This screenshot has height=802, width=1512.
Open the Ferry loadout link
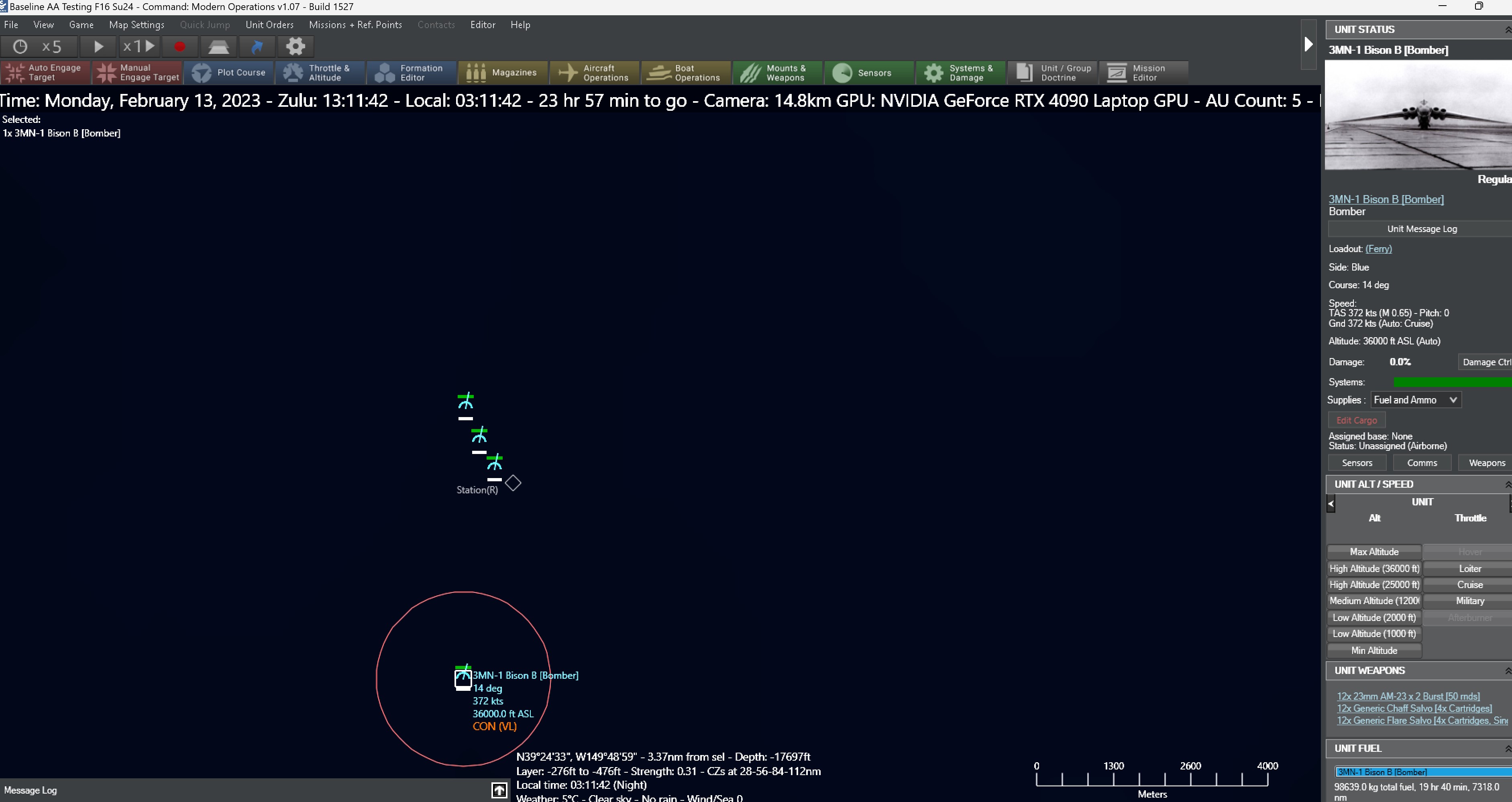click(x=1378, y=249)
